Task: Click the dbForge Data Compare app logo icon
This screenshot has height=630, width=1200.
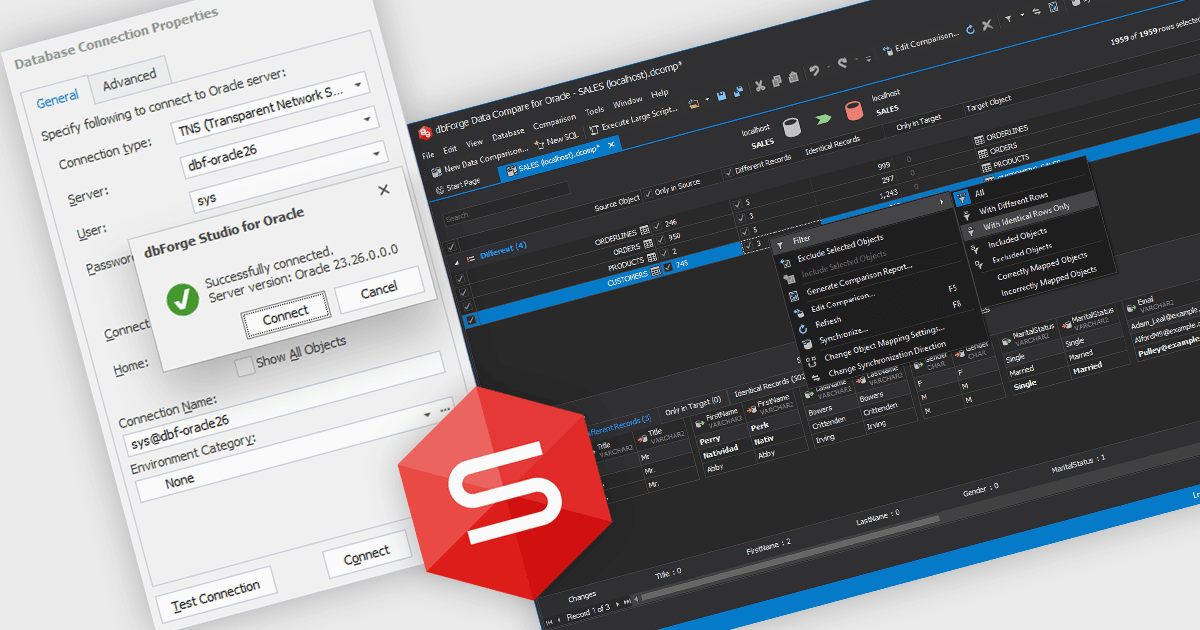Action: pyautogui.click(x=425, y=133)
